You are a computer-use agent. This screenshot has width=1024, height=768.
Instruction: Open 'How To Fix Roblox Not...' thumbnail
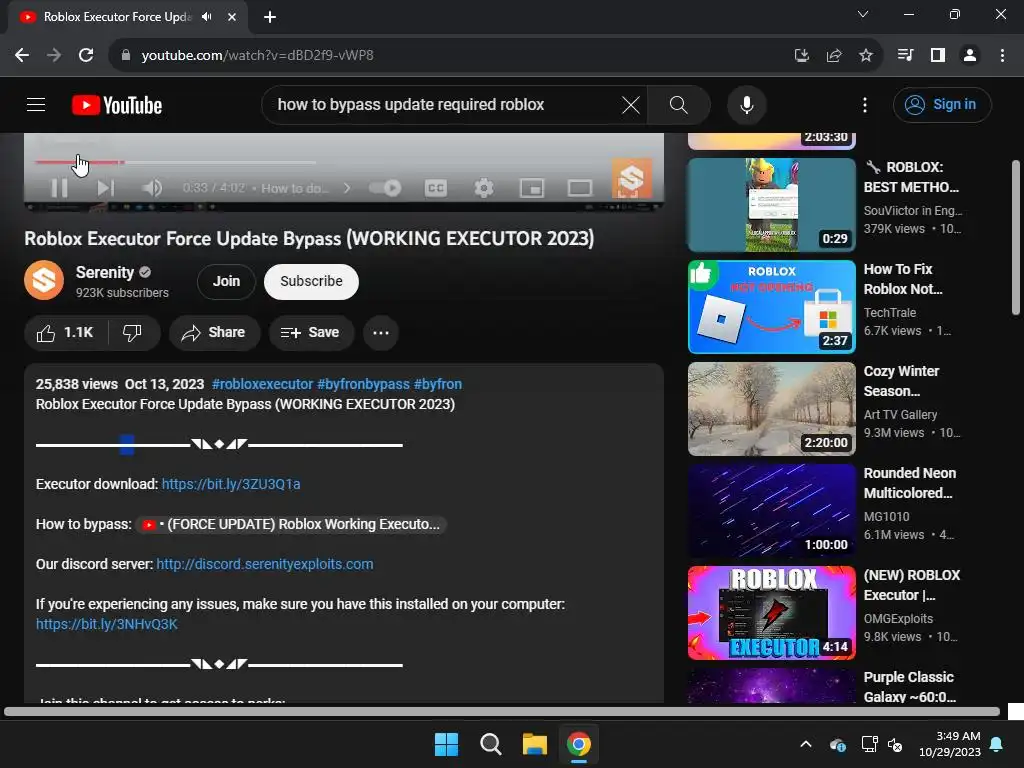click(x=771, y=307)
